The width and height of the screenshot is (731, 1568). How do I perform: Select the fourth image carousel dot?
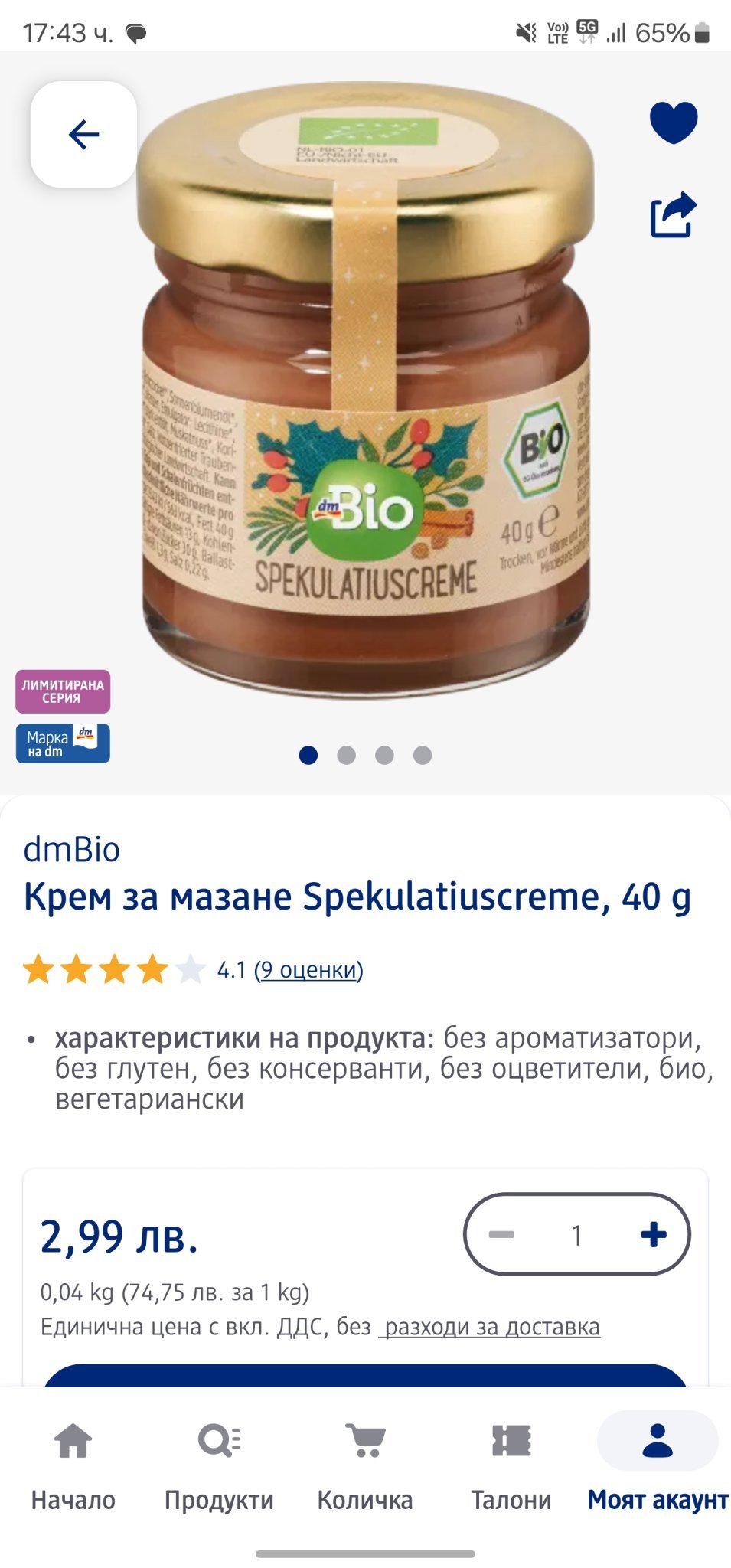(x=423, y=756)
